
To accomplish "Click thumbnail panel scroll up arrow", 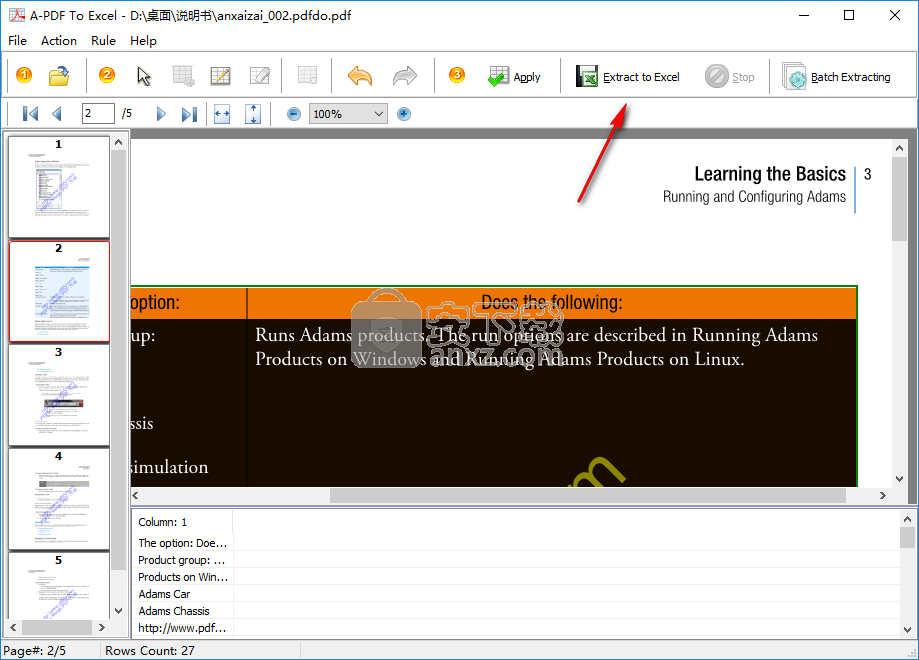I will 118,142.
